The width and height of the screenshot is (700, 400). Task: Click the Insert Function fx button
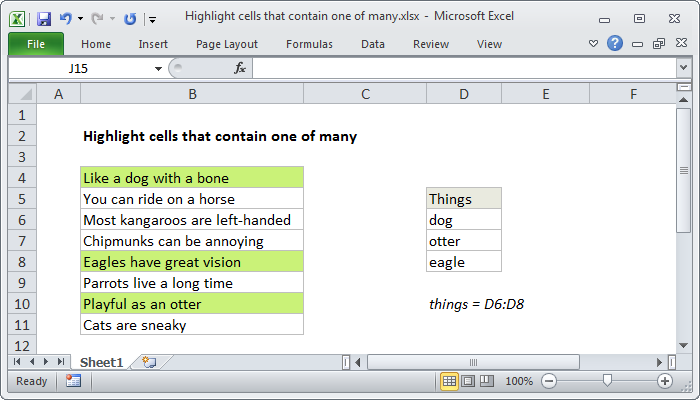[239, 68]
